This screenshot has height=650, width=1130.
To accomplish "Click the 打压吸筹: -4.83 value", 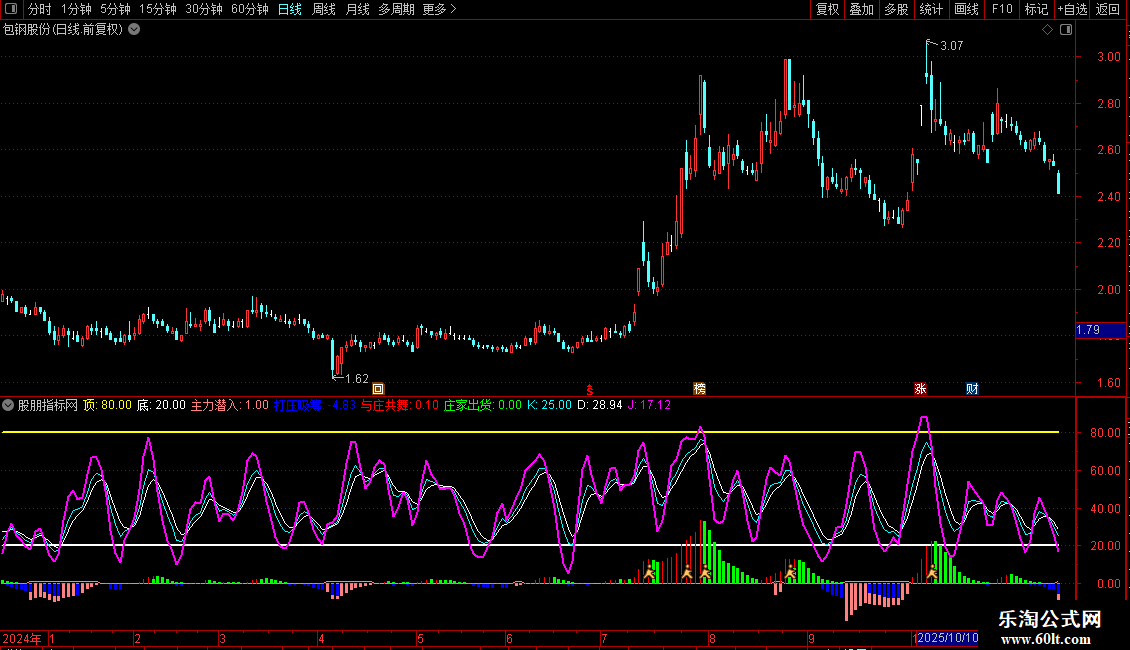I will (x=315, y=405).
